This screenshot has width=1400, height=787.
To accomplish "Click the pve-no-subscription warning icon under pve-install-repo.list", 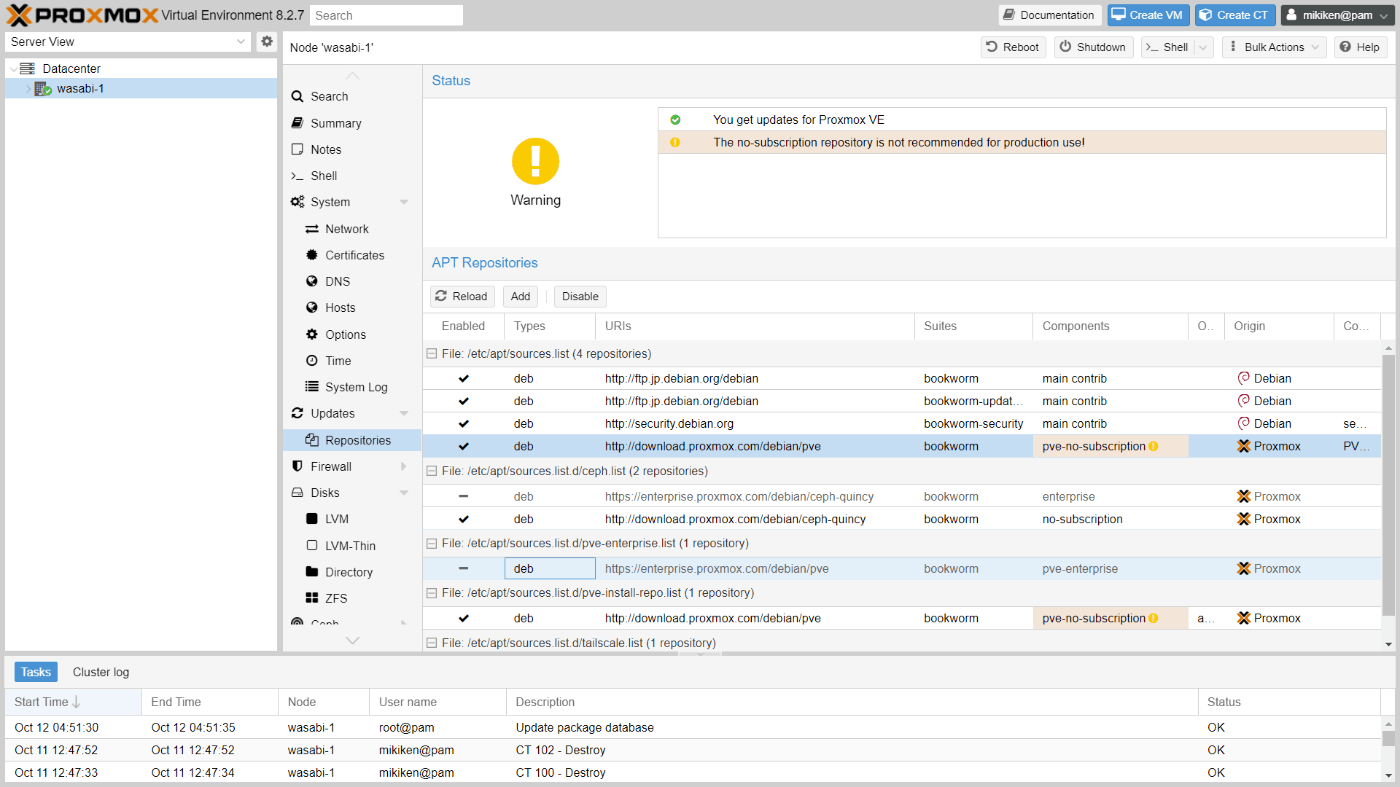I will tap(1153, 619).
